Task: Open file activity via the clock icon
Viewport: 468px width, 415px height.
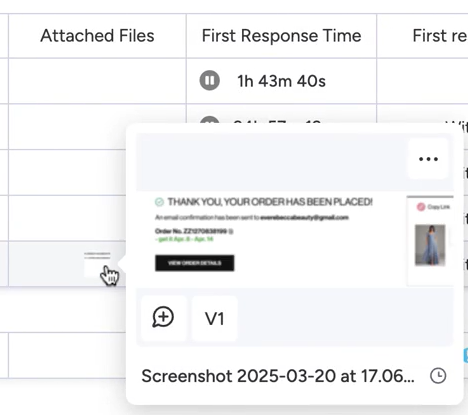Action: point(438,376)
